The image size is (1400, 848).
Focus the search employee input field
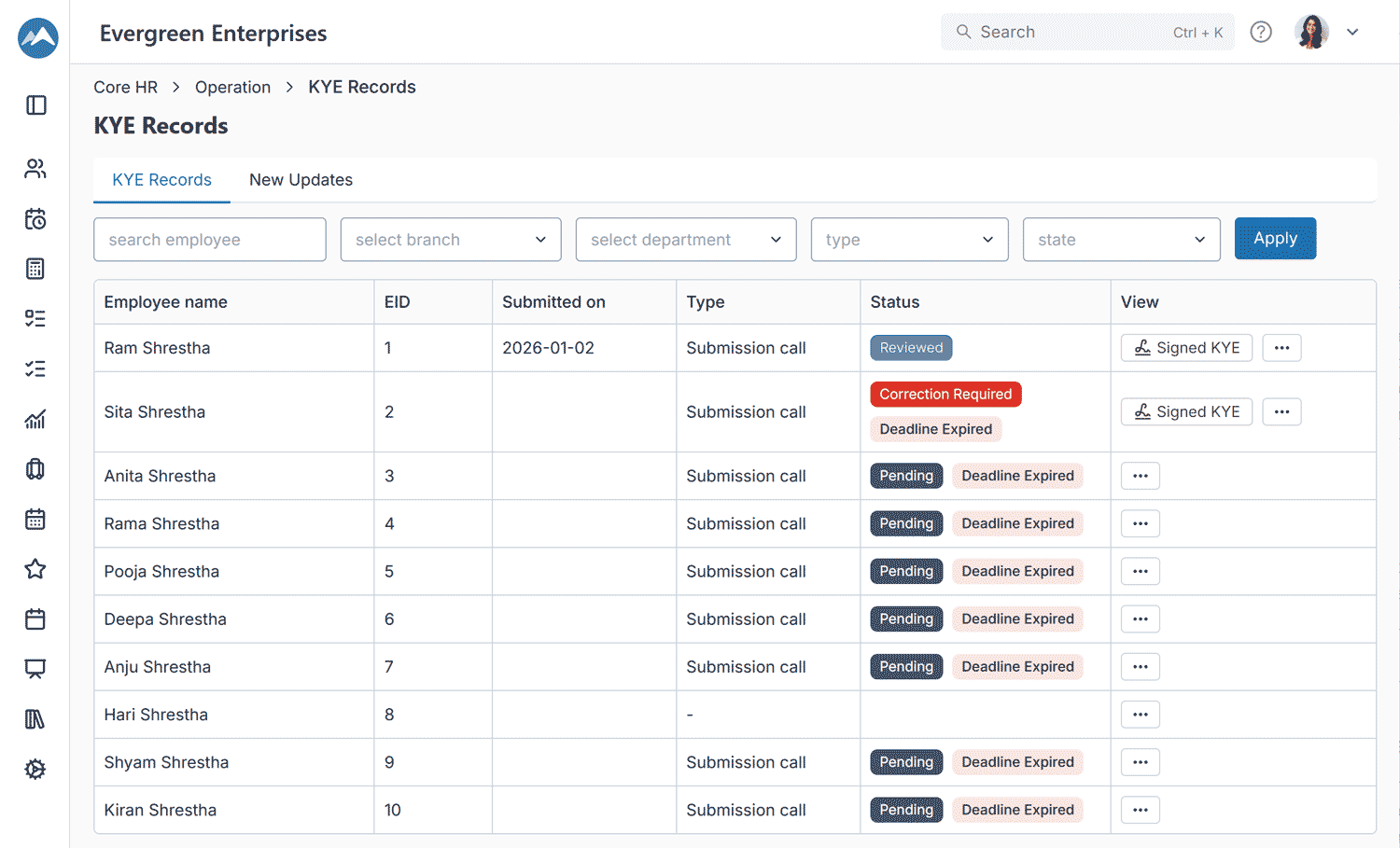210,240
